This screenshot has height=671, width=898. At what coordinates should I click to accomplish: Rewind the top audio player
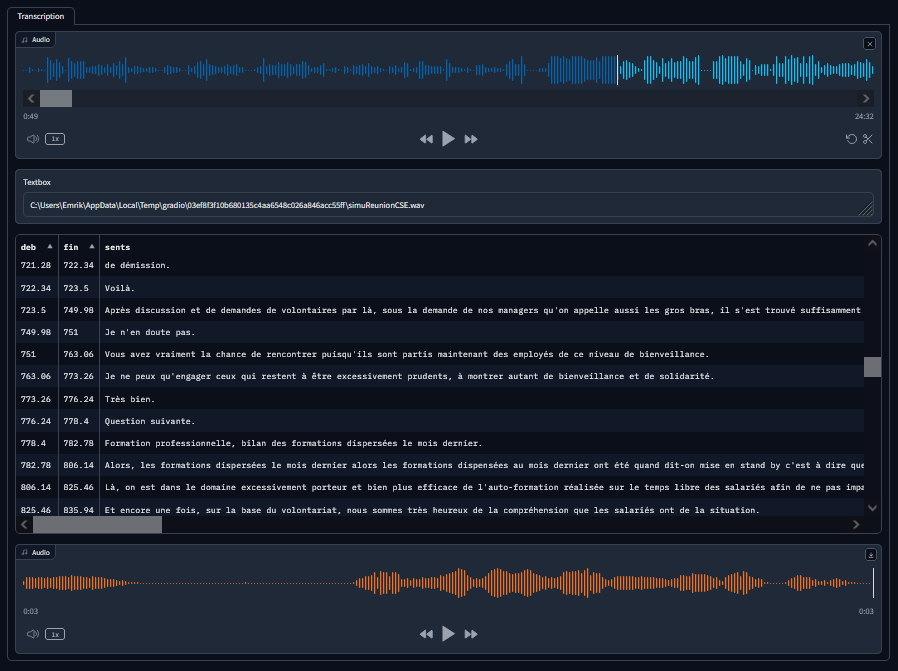(x=426, y=138)
